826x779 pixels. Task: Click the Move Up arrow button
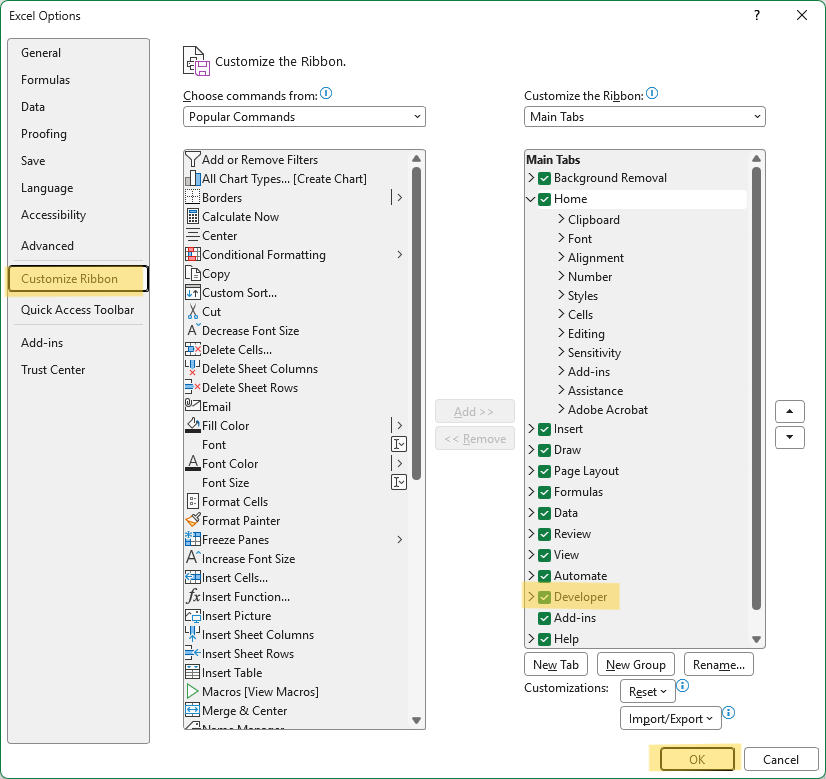coord(790,412)
